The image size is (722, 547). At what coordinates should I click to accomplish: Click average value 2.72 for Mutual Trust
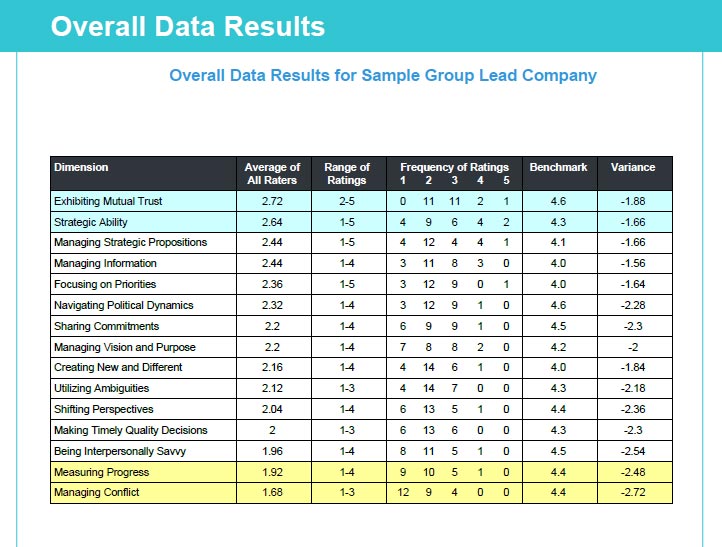pyautogui.click(x=272, y=201)
